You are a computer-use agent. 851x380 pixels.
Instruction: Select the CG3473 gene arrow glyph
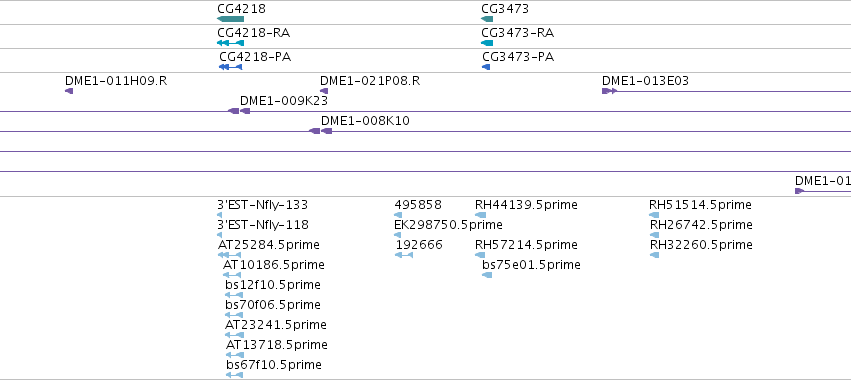[487, 19]
